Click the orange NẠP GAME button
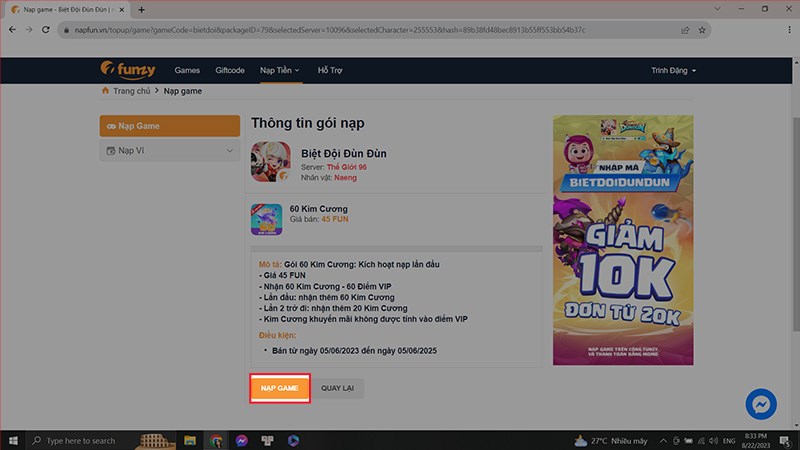The width and height of the screenshot is (800, 450). pos(280,388)
